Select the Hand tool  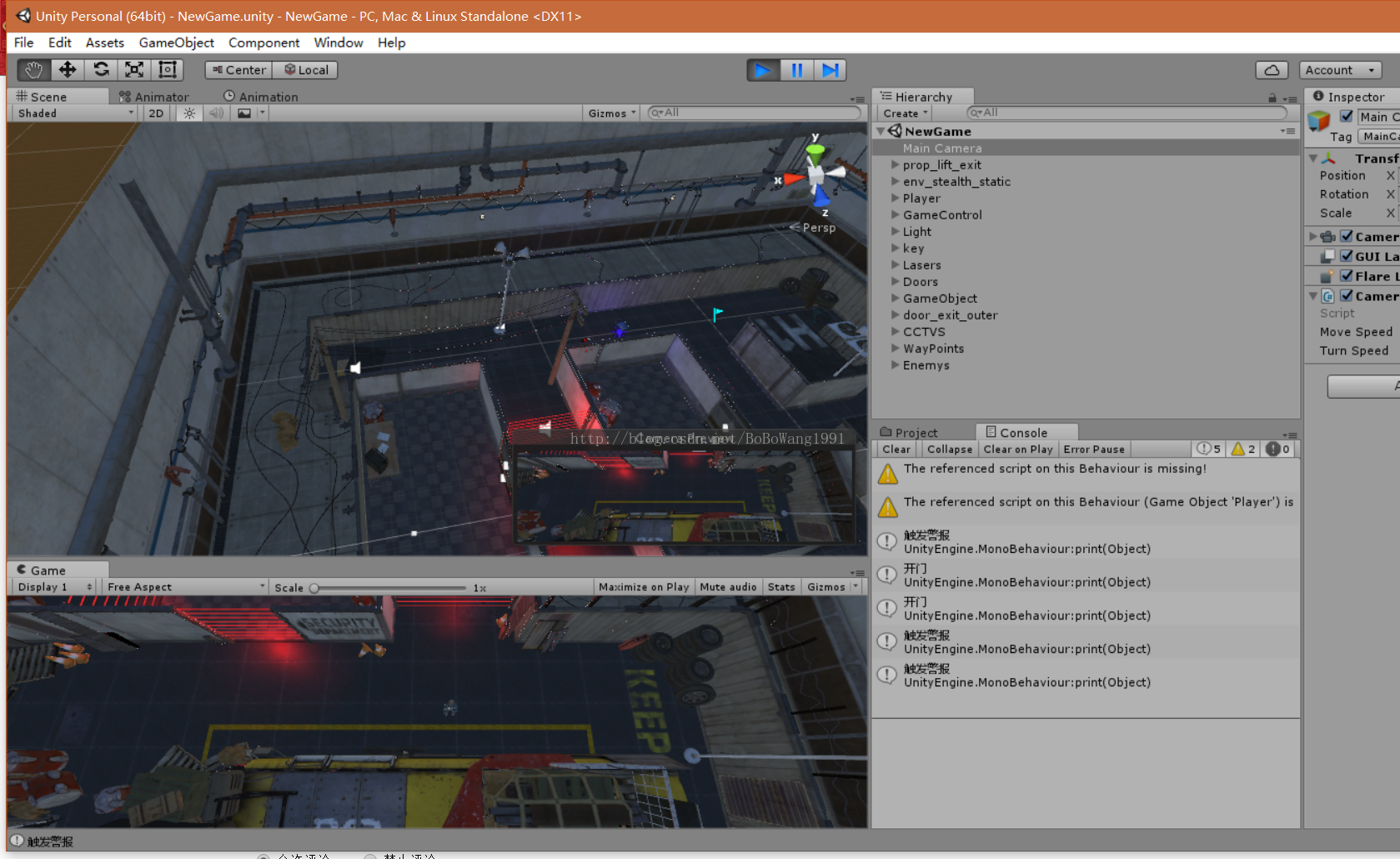33,70
